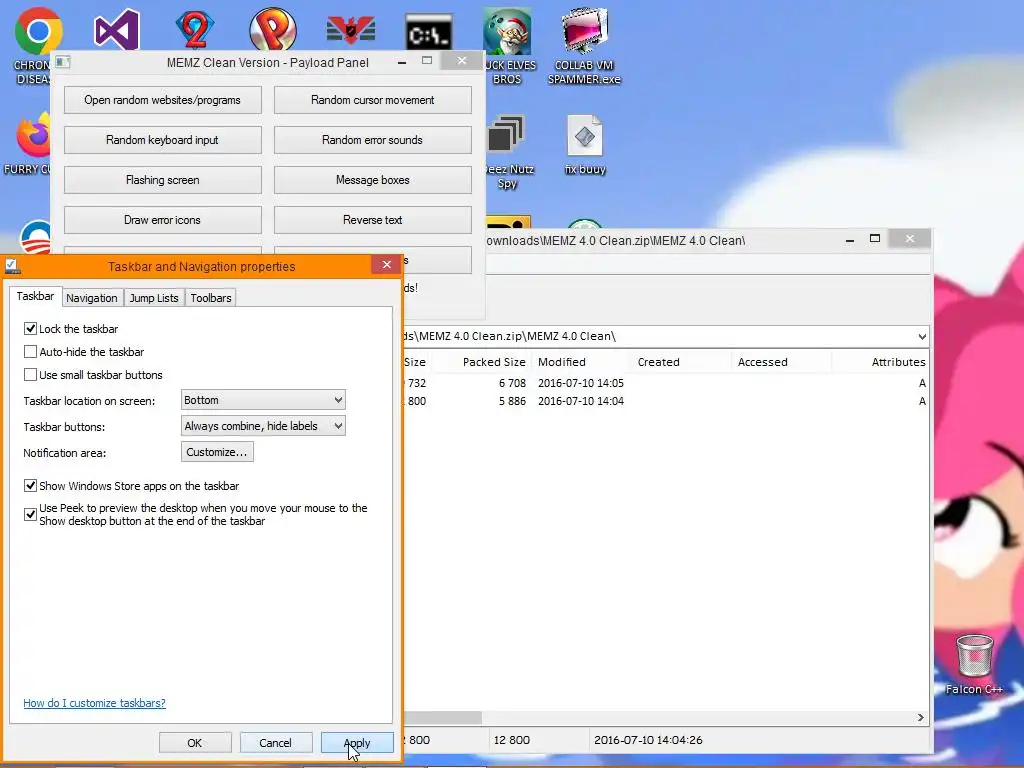
Task: Enable Use small taskbar buttons
Action: click(x=30, y=375)
